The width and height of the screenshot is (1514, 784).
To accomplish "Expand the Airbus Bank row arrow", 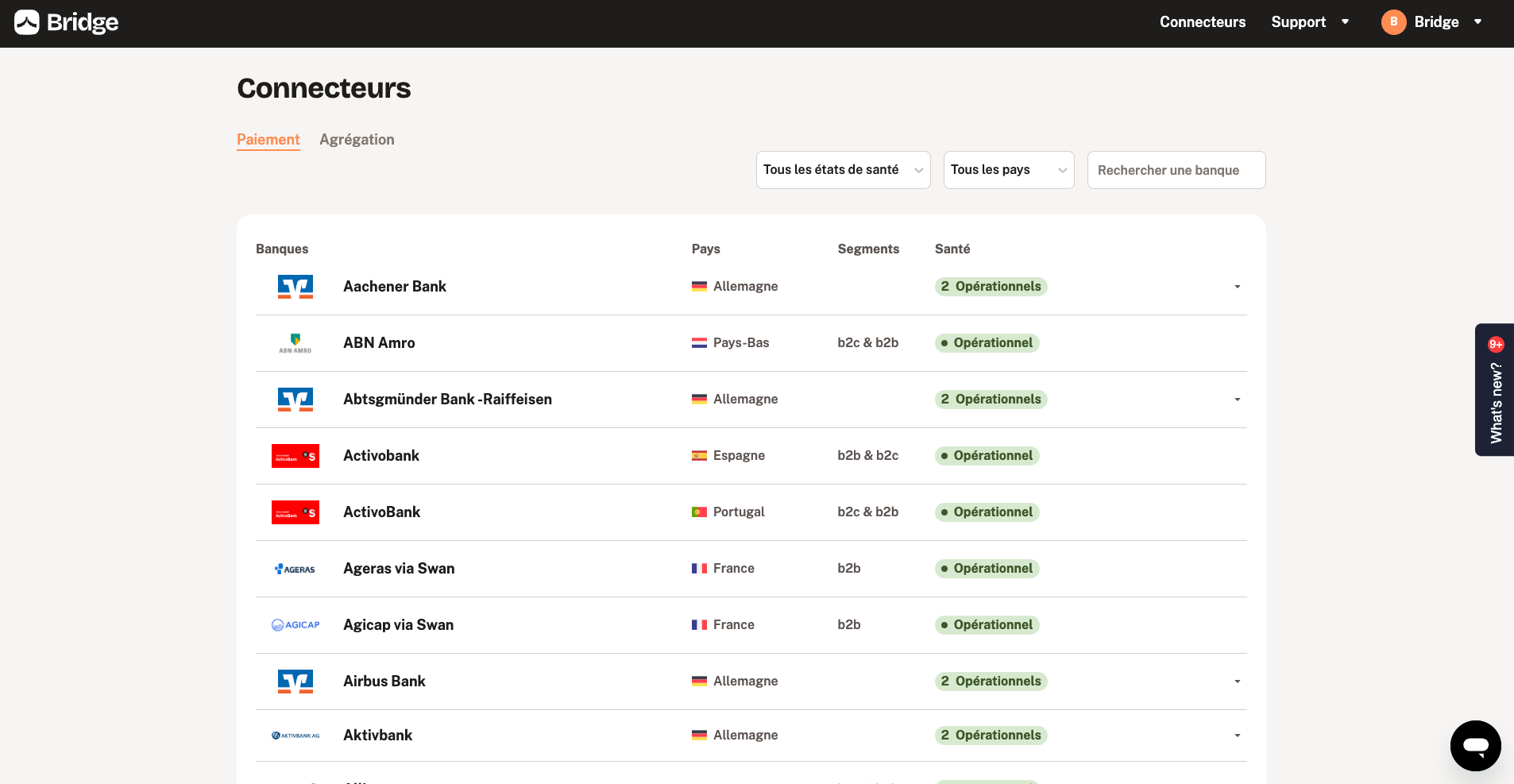I will pos(1238,682).
